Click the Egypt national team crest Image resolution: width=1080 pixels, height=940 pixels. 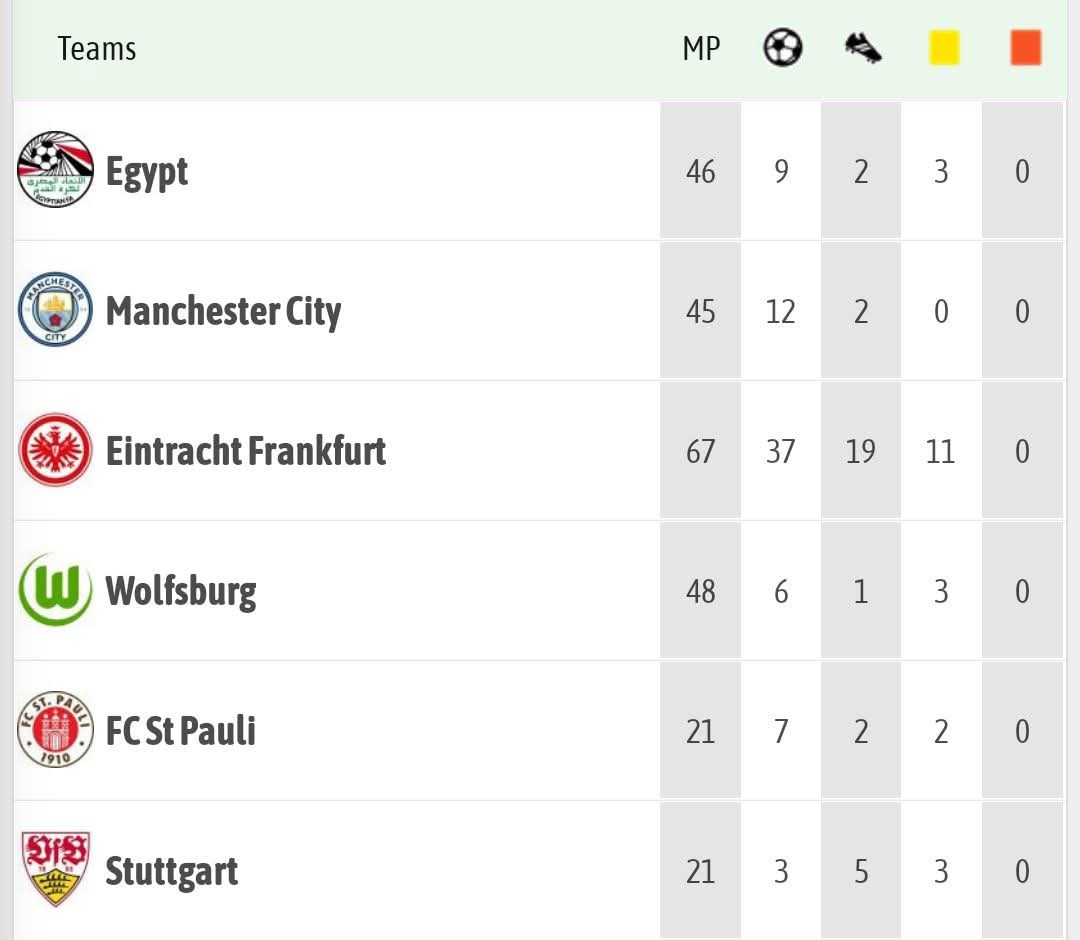pos(56,169)
